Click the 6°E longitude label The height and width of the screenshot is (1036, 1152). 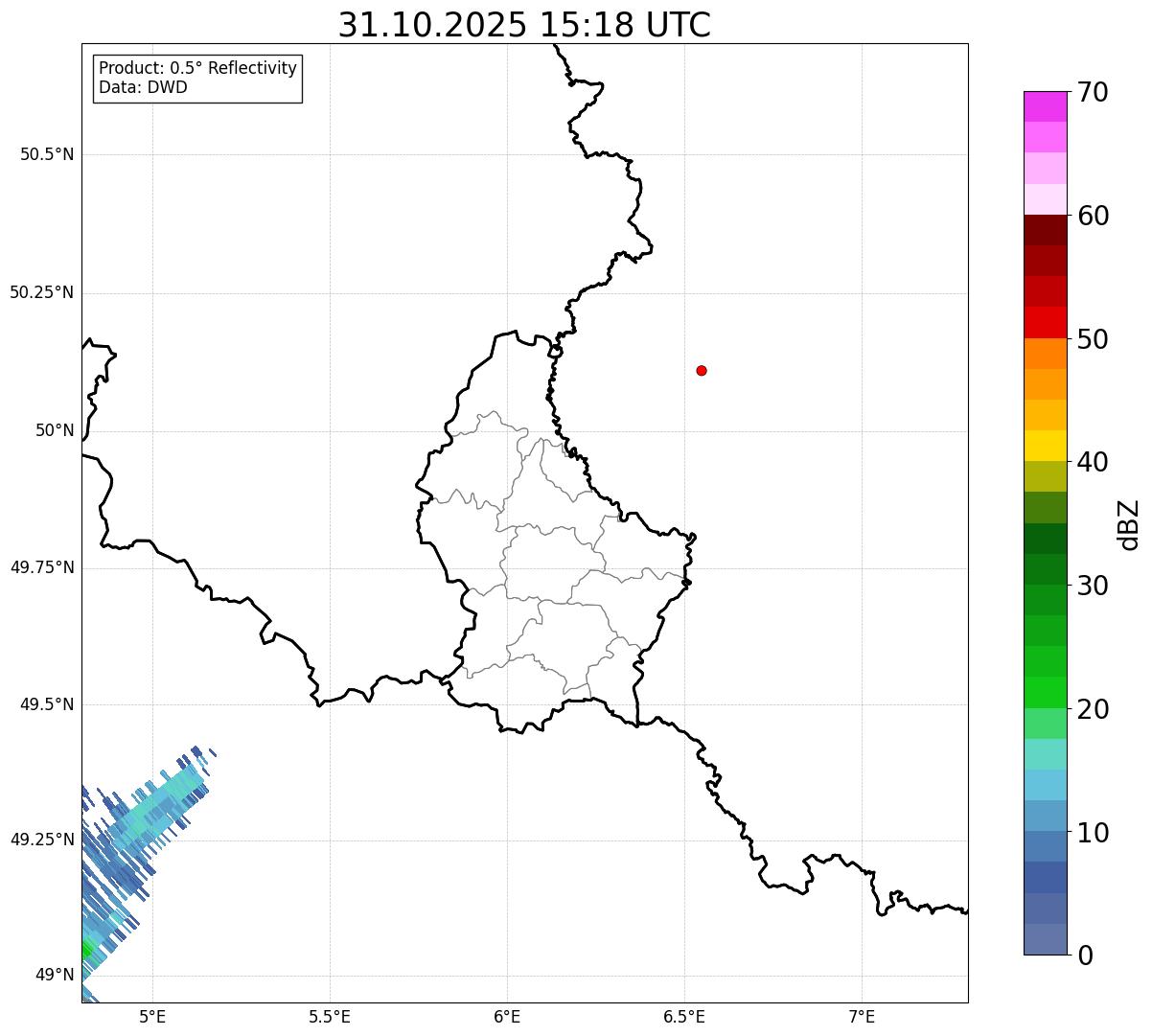[507, 1016]
